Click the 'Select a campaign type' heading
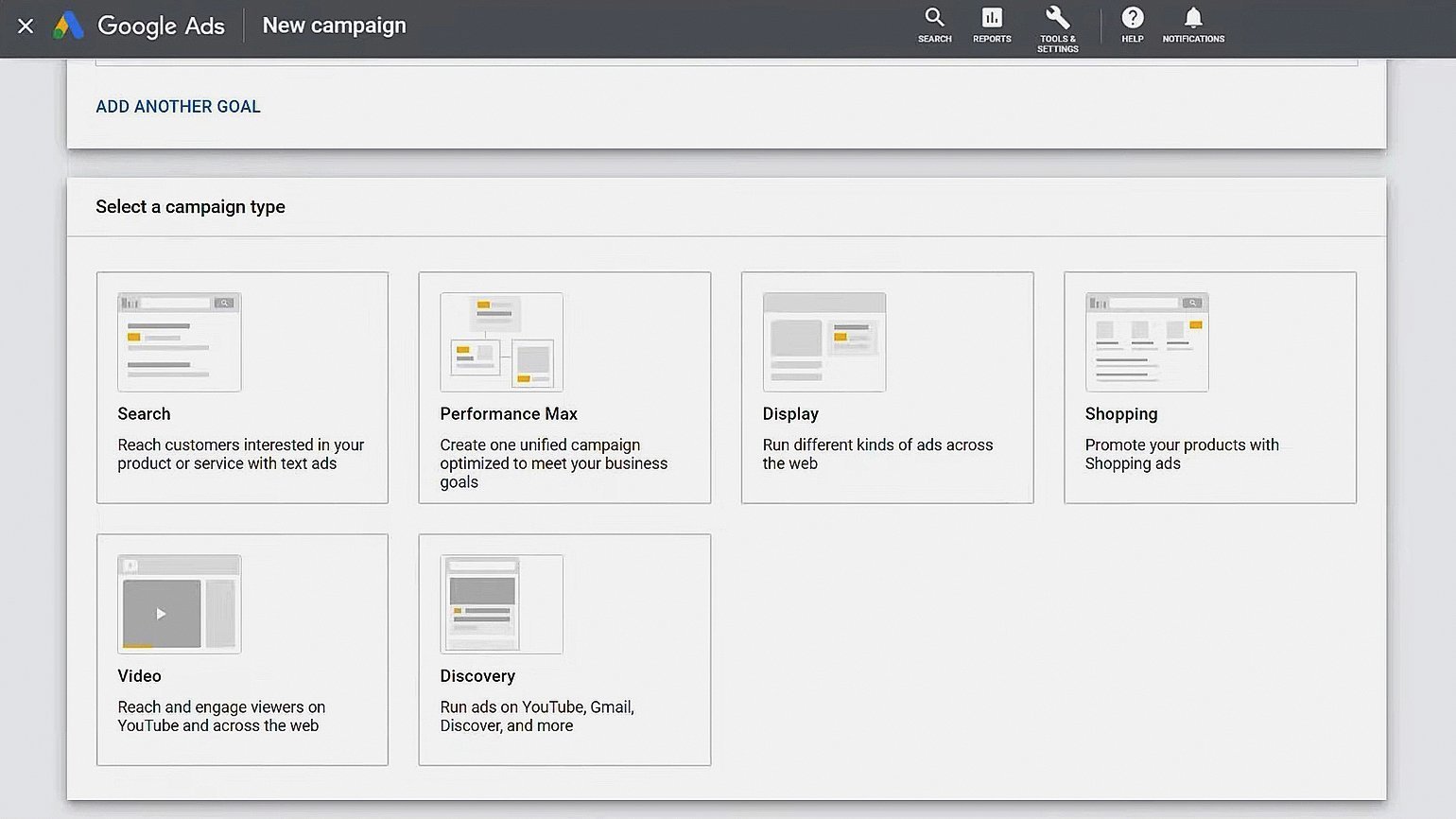 pyautogui.click(x=190, y=207)
